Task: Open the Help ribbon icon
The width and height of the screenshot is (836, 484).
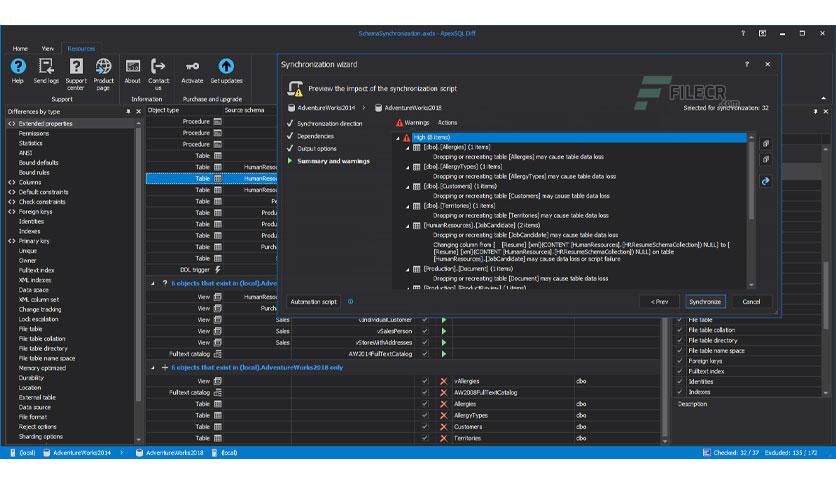Action: [18, 67]
